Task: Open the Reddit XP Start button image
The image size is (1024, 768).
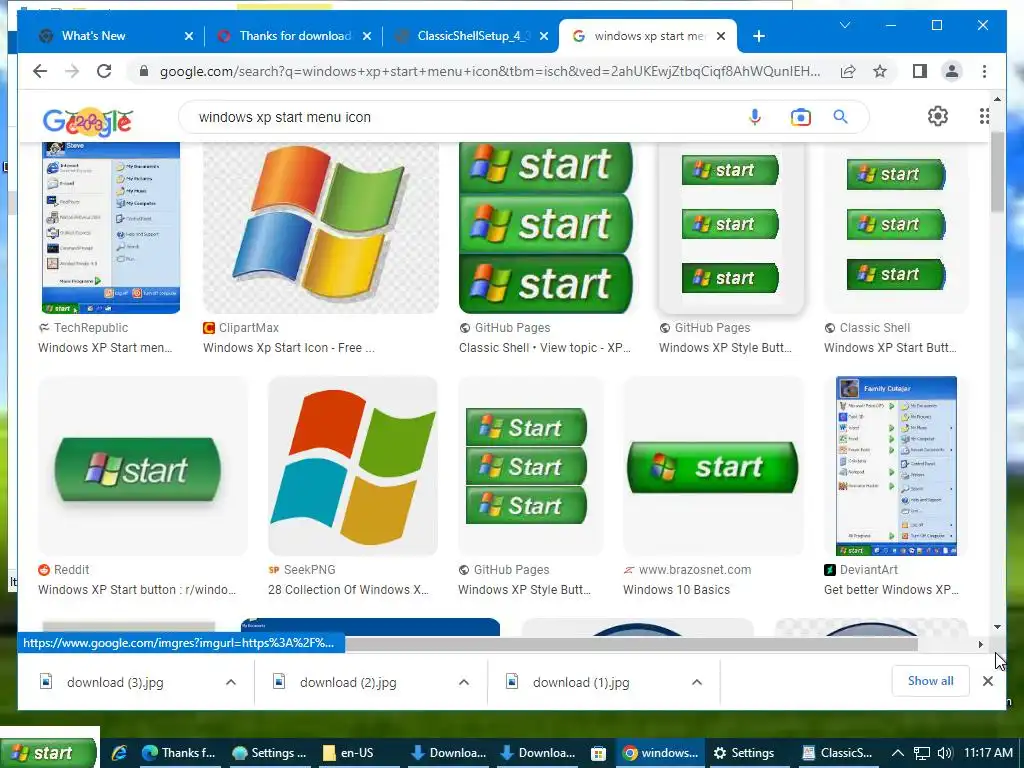Action: tap(143, 466)
